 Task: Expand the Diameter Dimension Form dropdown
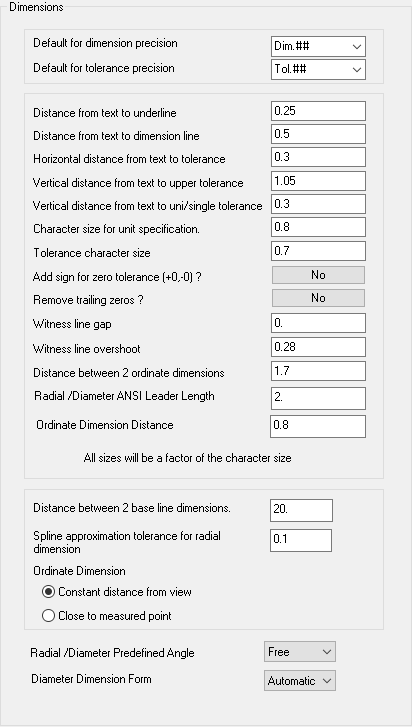click(300, 681)
